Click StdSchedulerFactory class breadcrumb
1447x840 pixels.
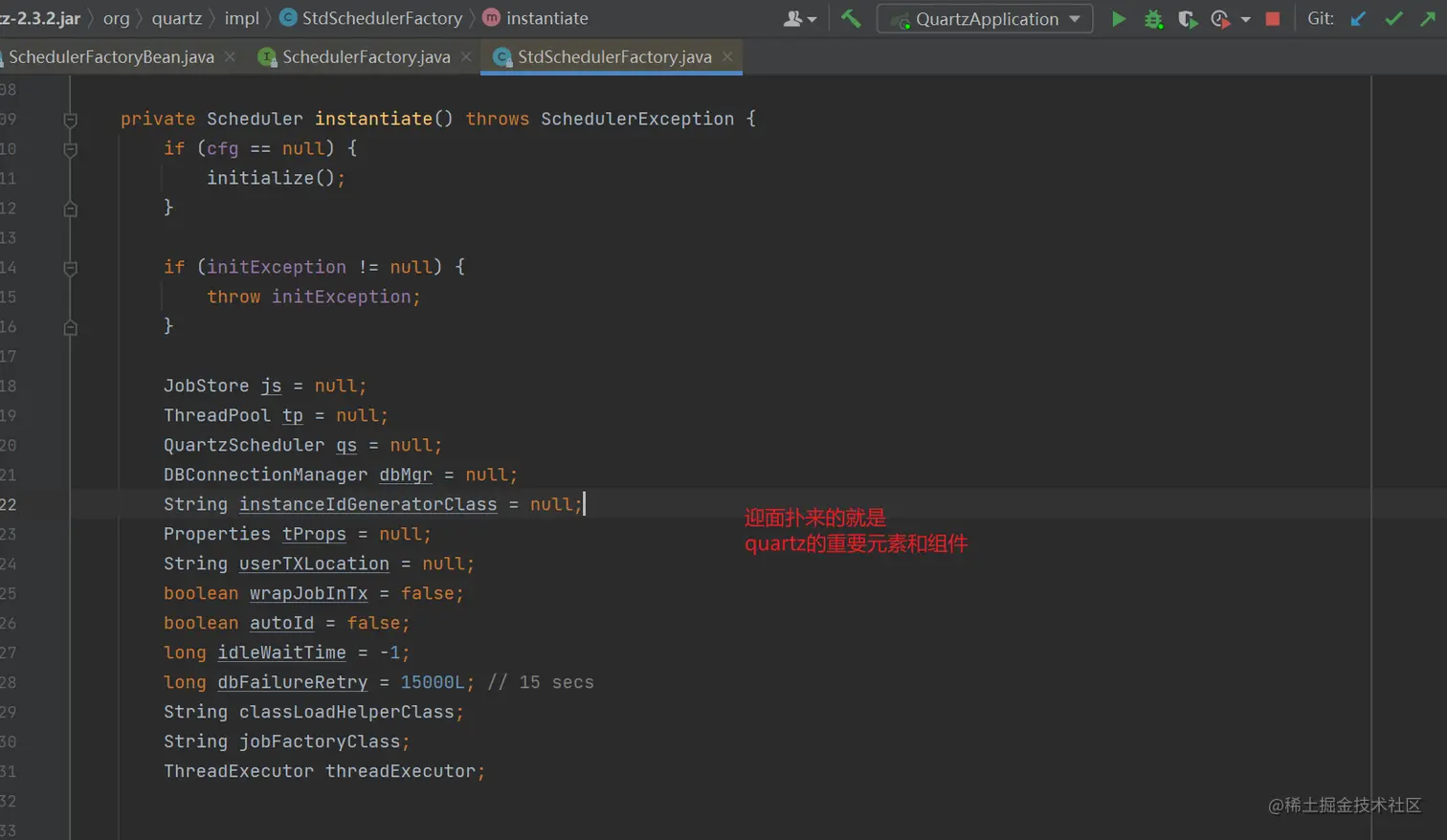371,18
